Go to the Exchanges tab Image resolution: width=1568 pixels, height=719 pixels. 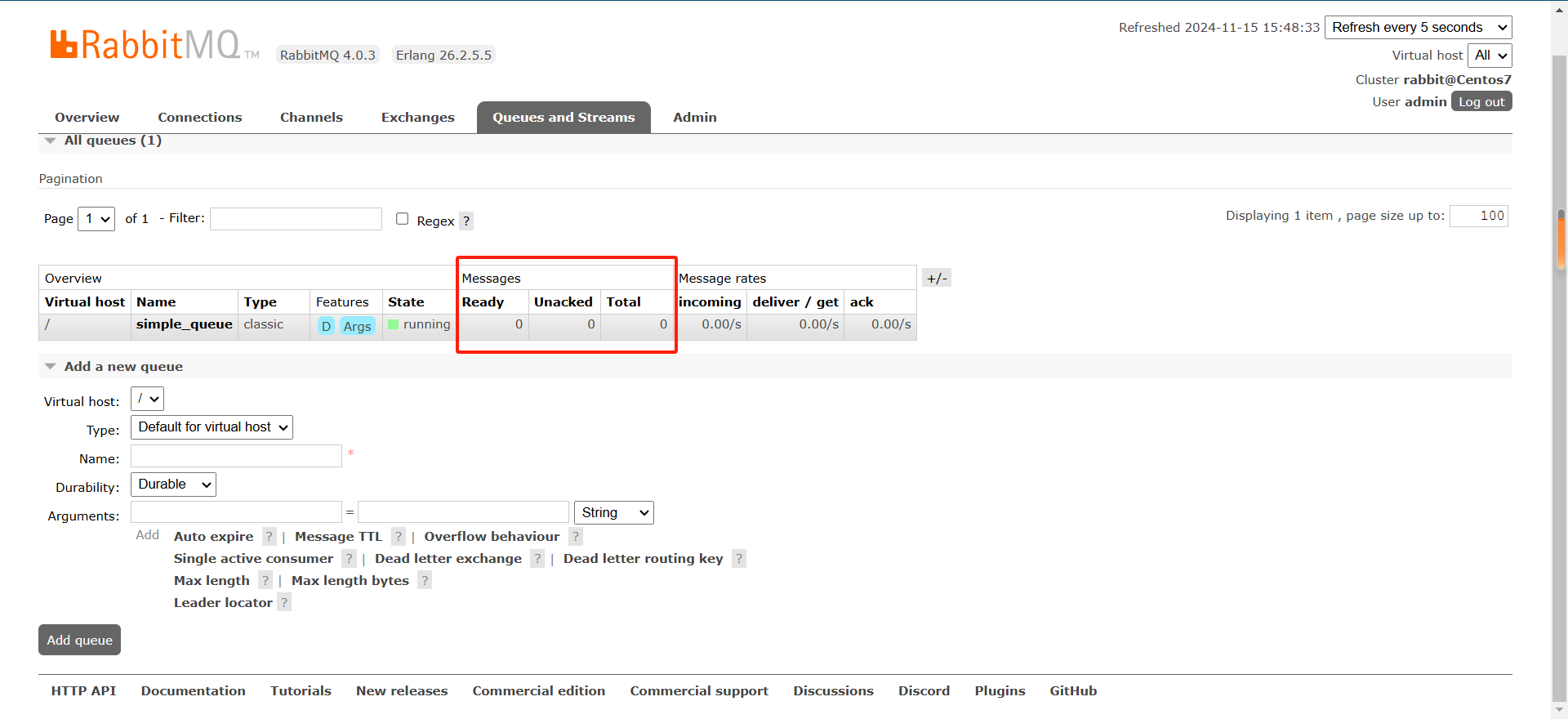[418, 117]
